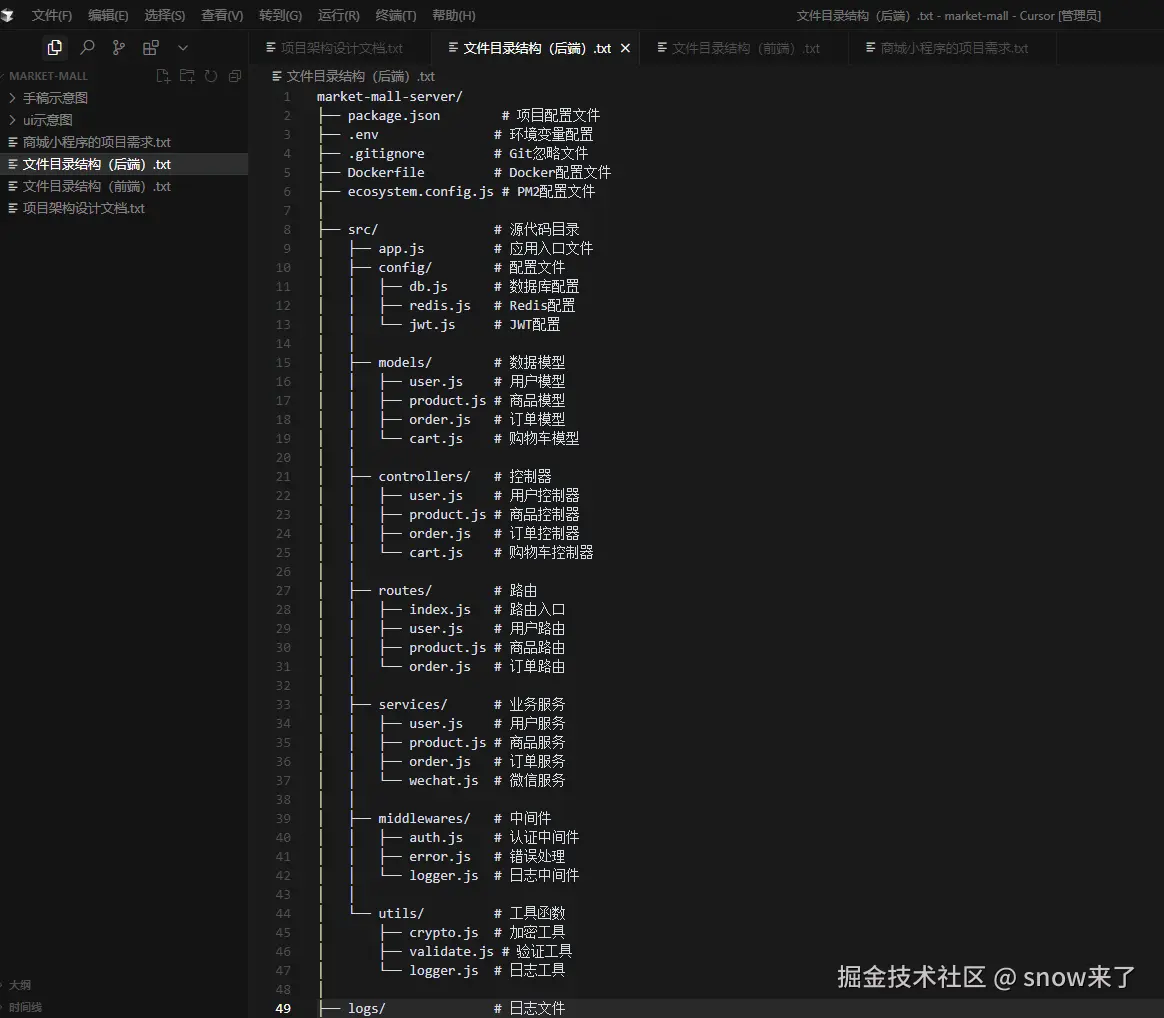
Task: Click the Dockerfile text in editor
Action: 386,172
